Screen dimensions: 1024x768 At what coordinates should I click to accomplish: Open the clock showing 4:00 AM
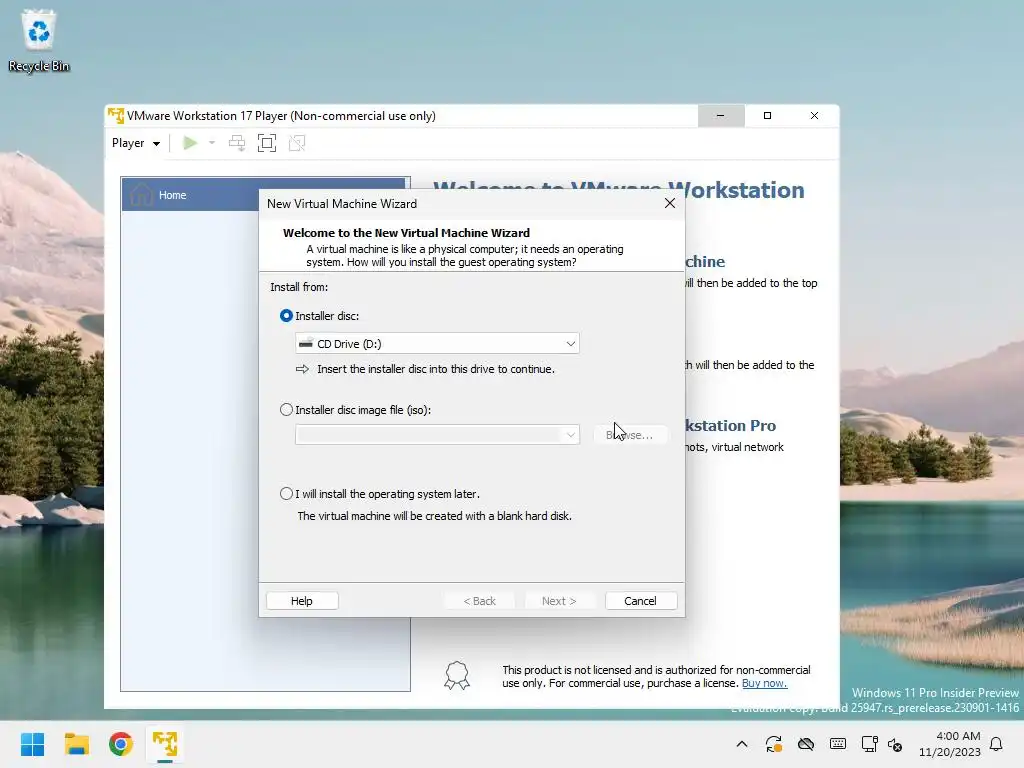click(950, 744)
